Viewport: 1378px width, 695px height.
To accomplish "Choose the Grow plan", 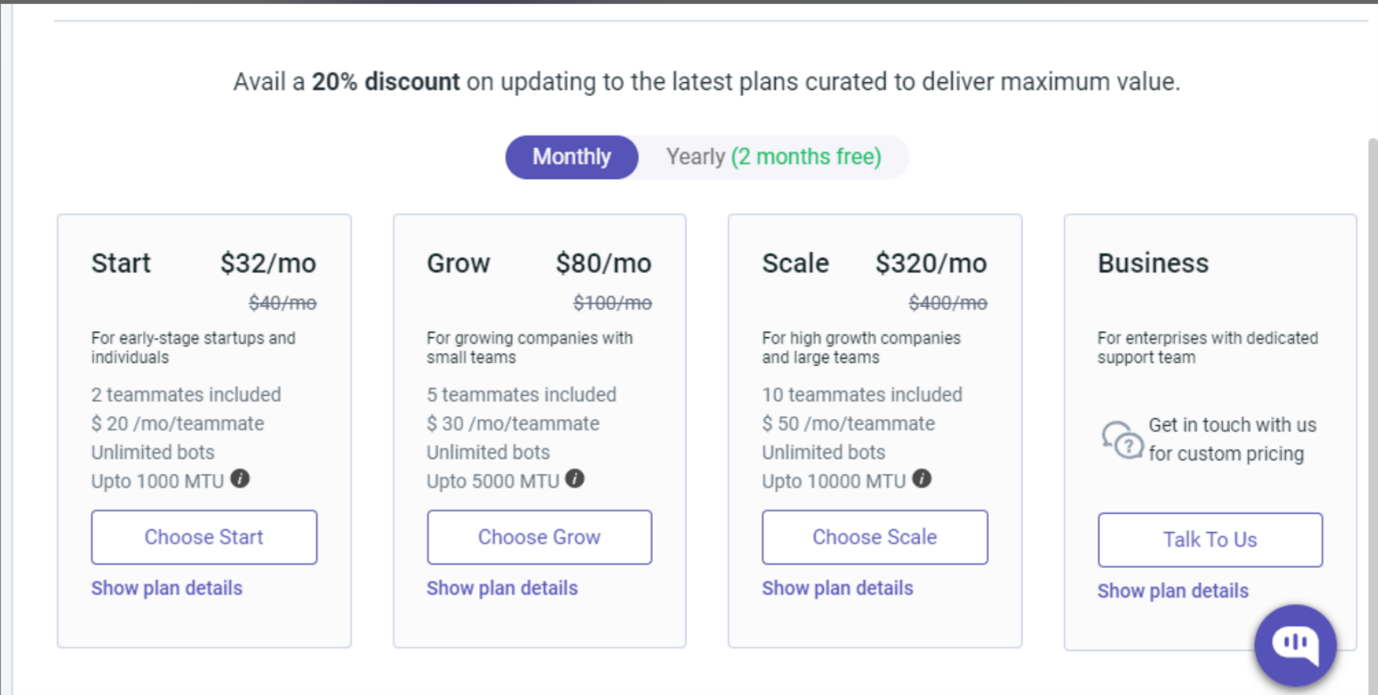I will tap(539, 537).
